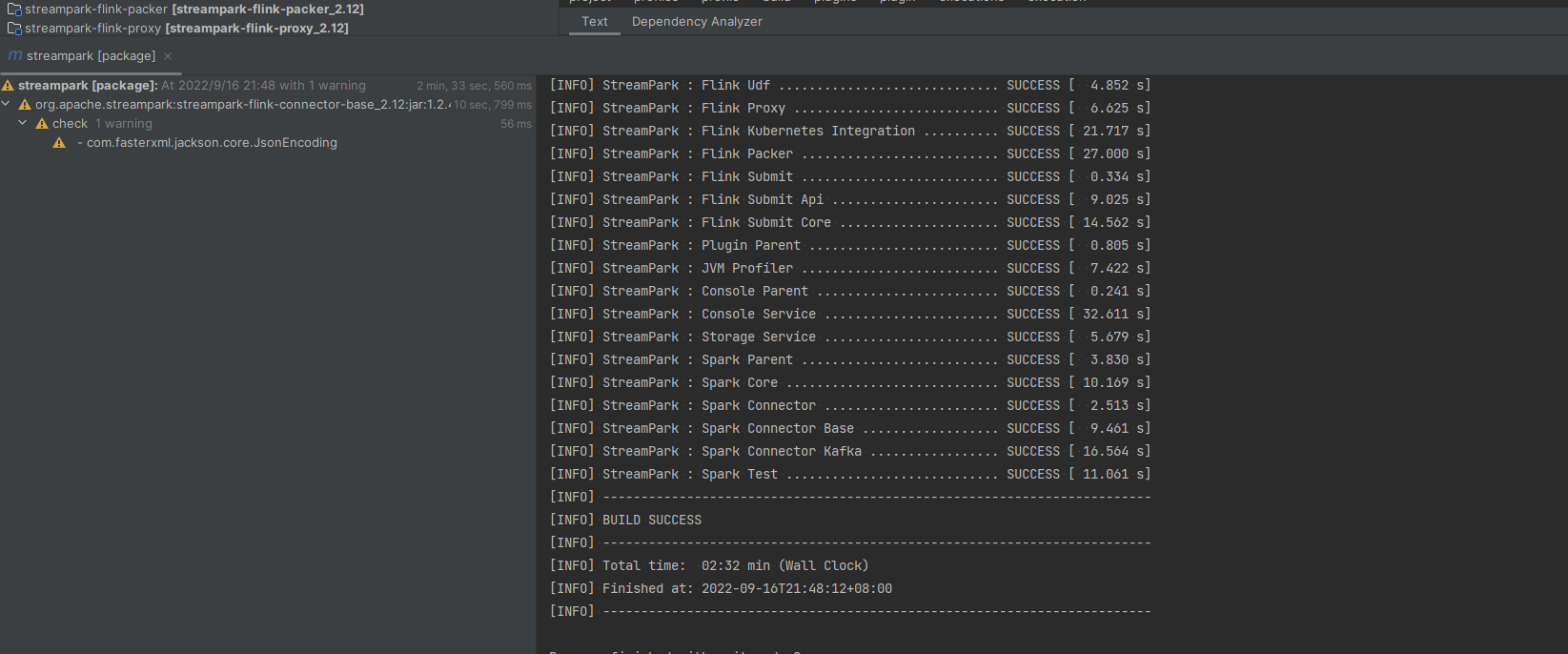Click the Flink Proxy SUCCESS log line
Viewport: 1568px width, 654px height.
850,109
